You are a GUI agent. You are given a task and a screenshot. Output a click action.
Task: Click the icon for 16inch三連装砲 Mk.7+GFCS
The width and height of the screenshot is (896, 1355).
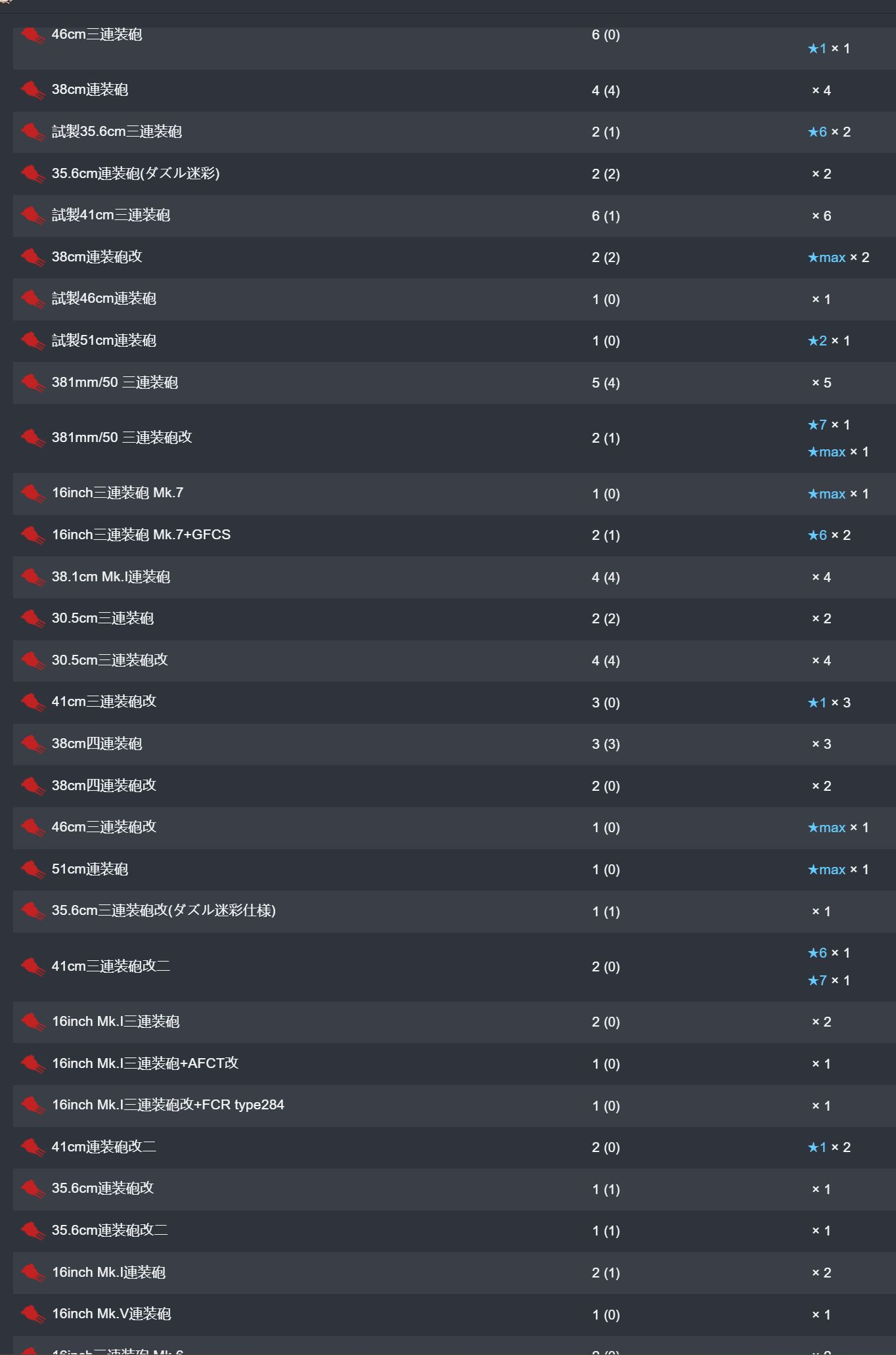click(x=32, y=535)
